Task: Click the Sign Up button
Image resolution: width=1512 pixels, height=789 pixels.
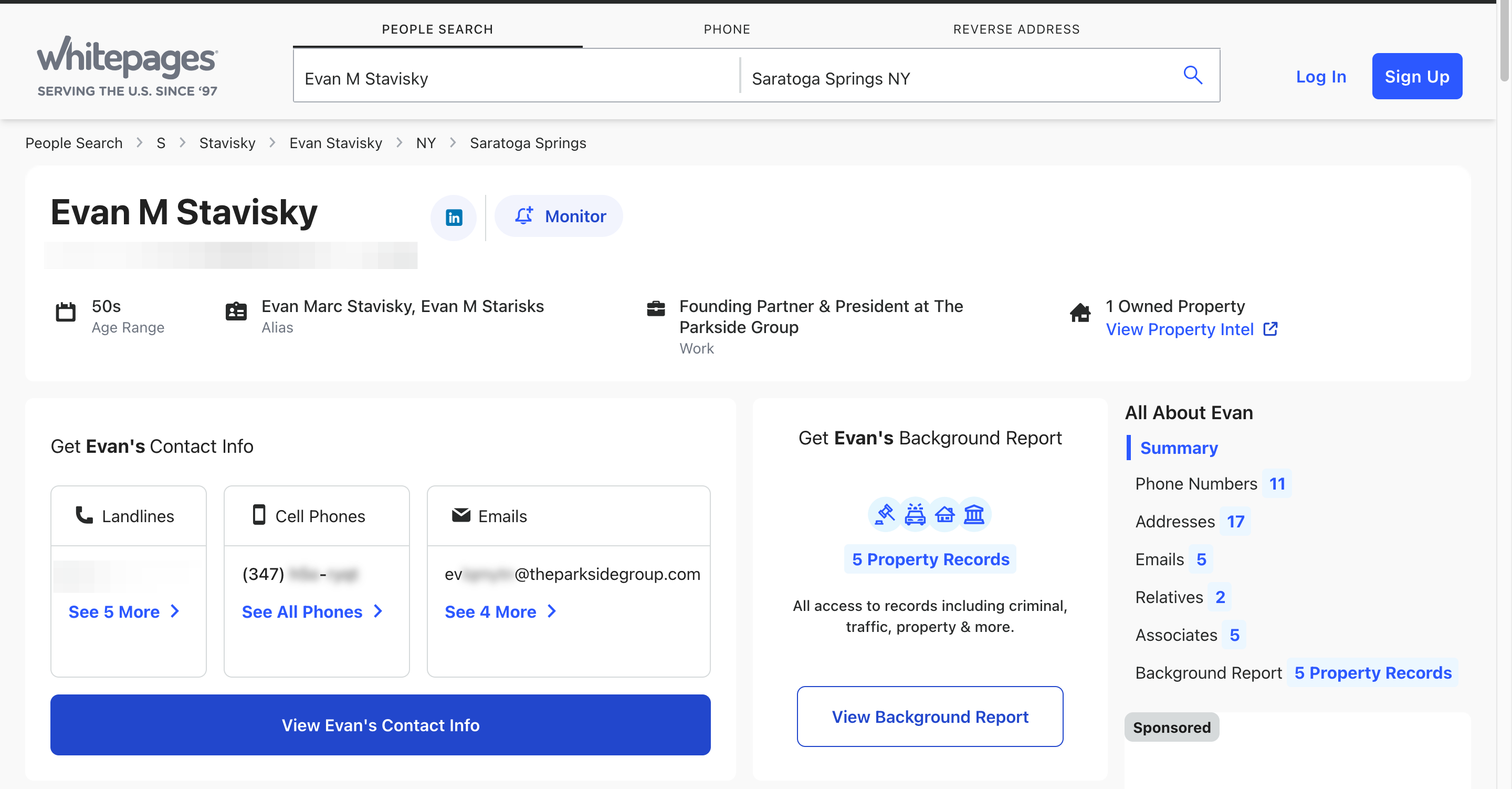Action: (x=1417, y=76)
